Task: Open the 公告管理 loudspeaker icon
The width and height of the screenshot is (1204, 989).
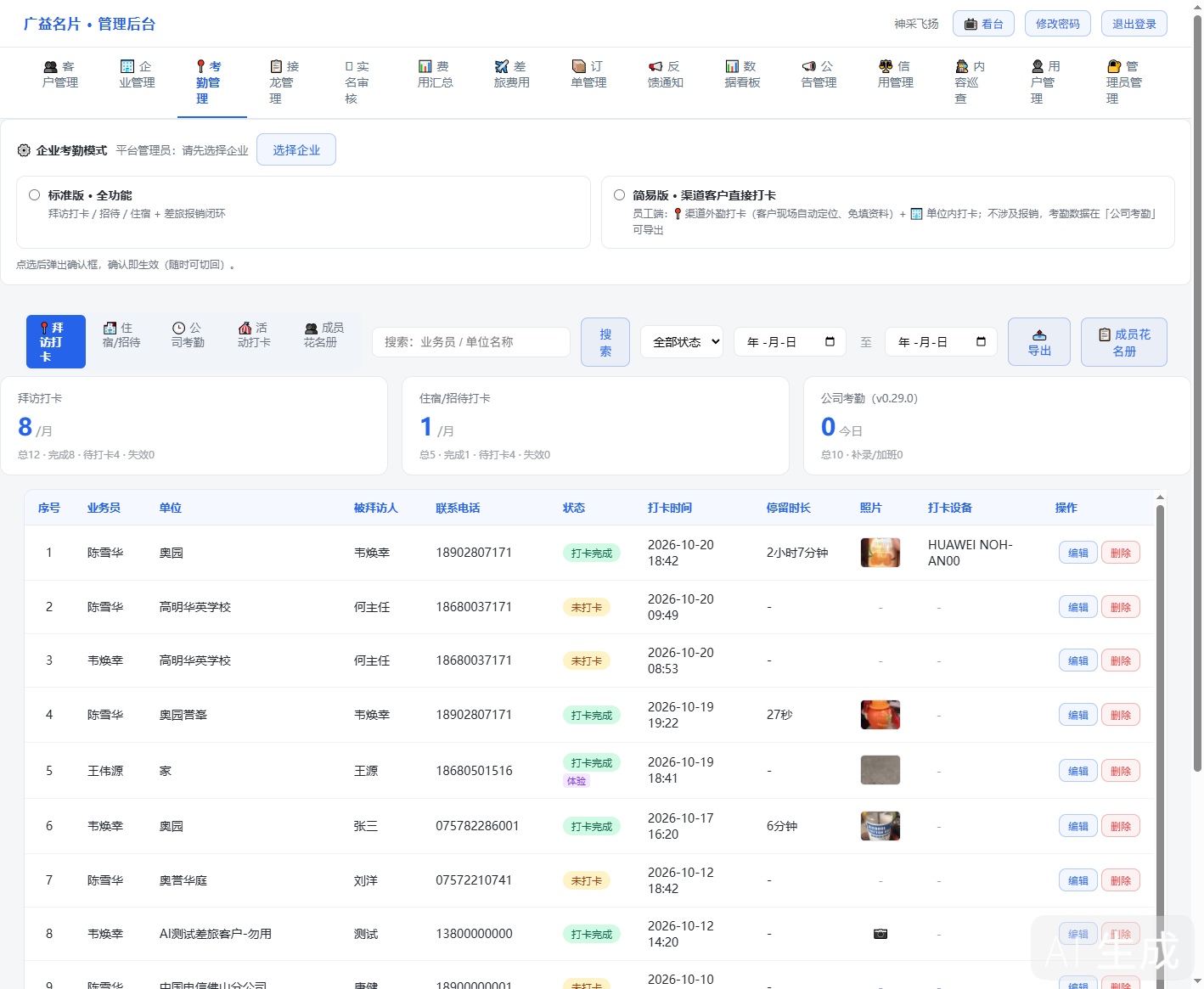Action: [809, 66]
